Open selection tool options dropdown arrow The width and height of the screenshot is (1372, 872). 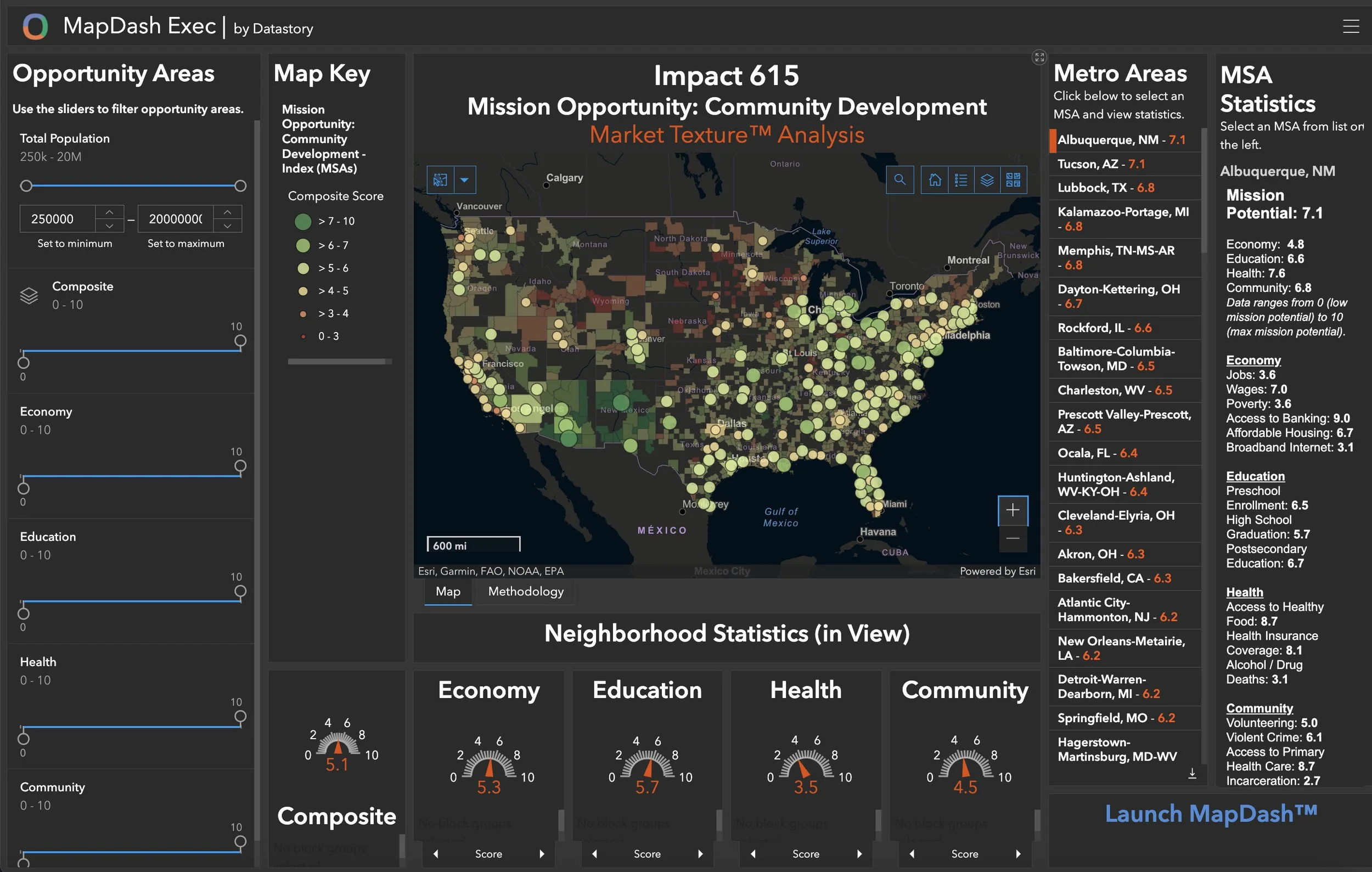(x=464, y=180)
